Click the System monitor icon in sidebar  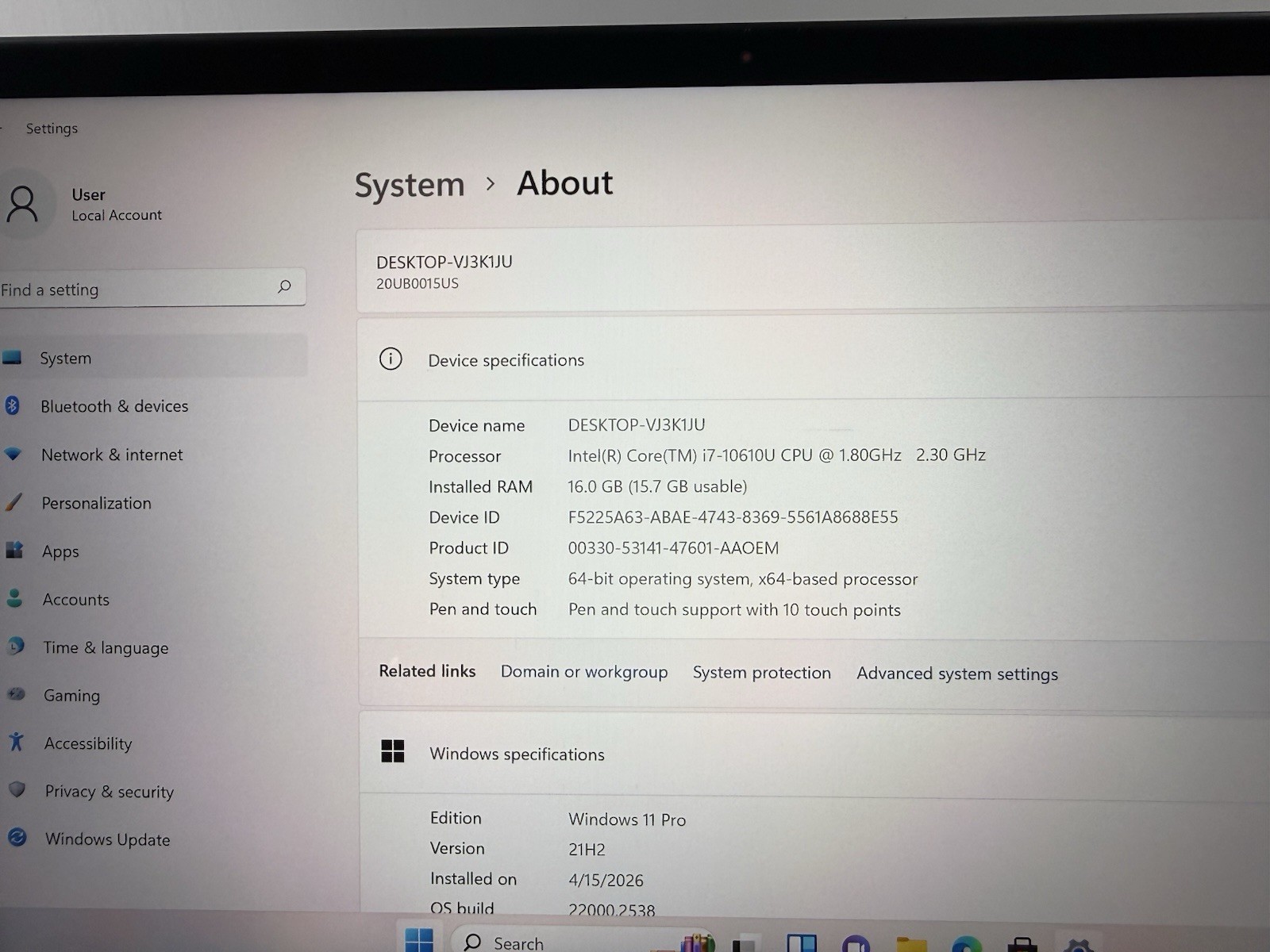pos(12,358)
